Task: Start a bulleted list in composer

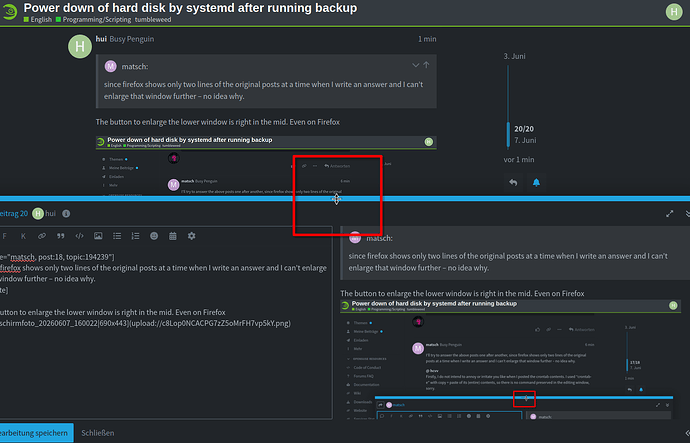Action: coord(117,236)
